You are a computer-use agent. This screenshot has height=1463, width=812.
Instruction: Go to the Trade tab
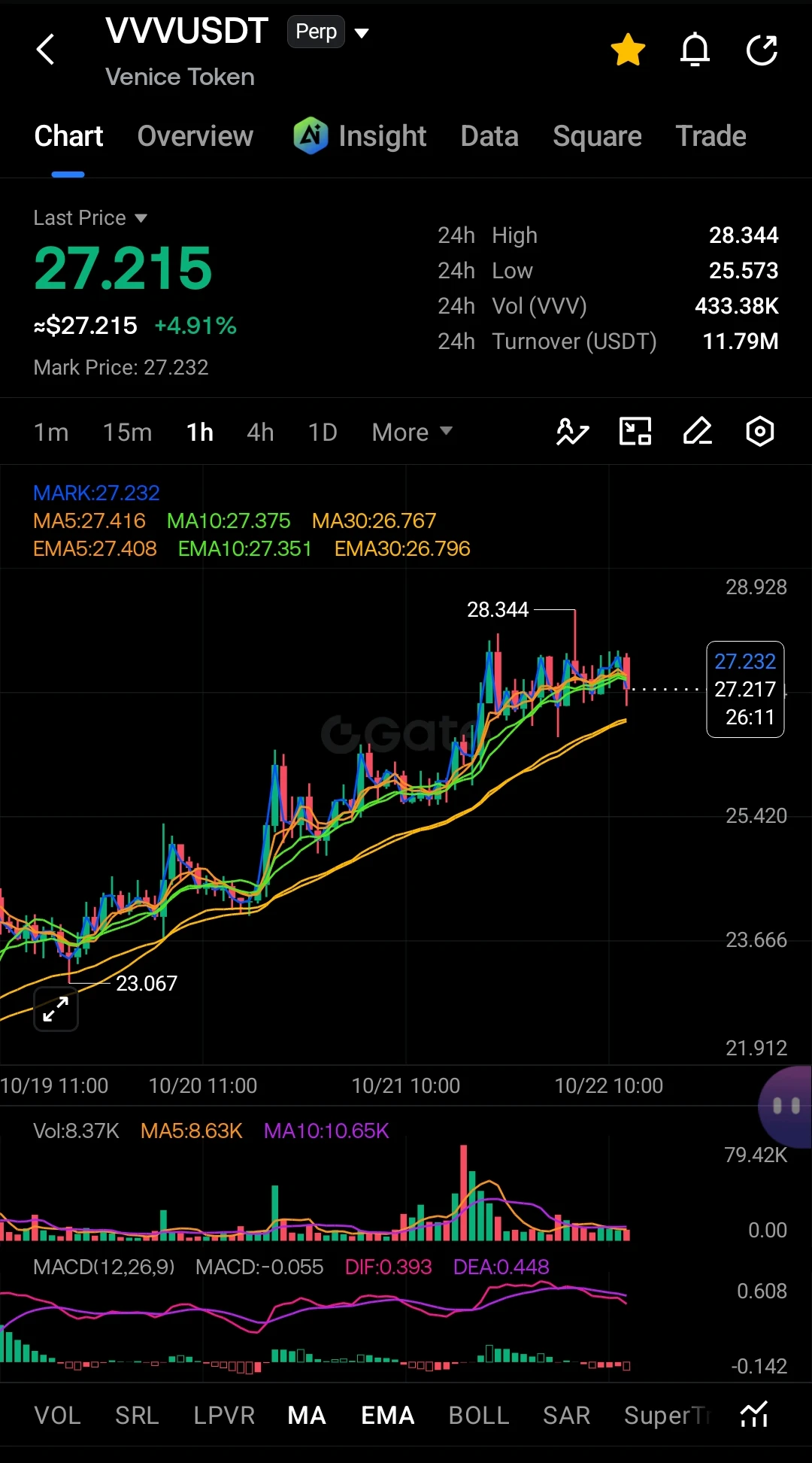[710, 136]
